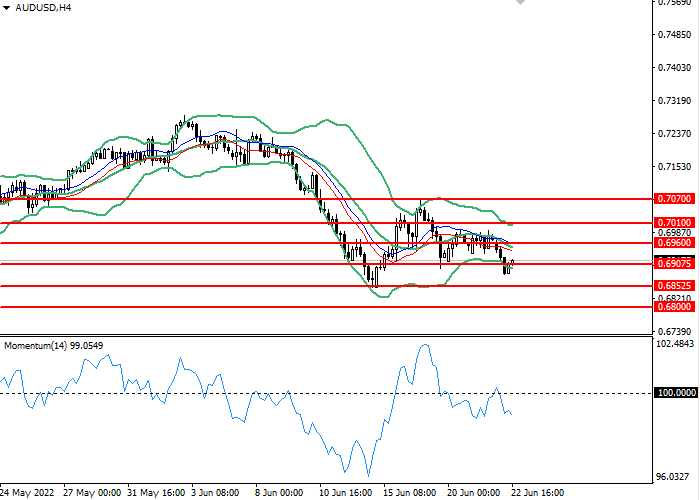Image resolution: width=700 pixels, height=500 pixels.
Task: Click the 102.4843 value on momentum scale
Action: click(675, 344)
